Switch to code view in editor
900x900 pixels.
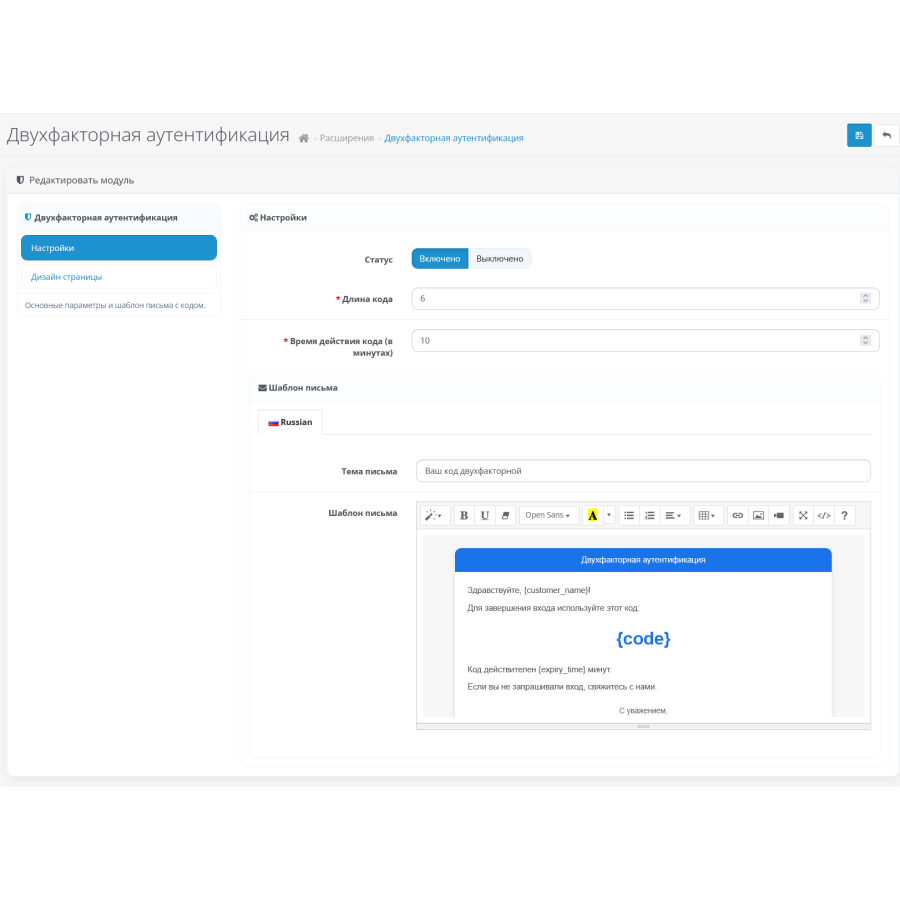(824, 515)
